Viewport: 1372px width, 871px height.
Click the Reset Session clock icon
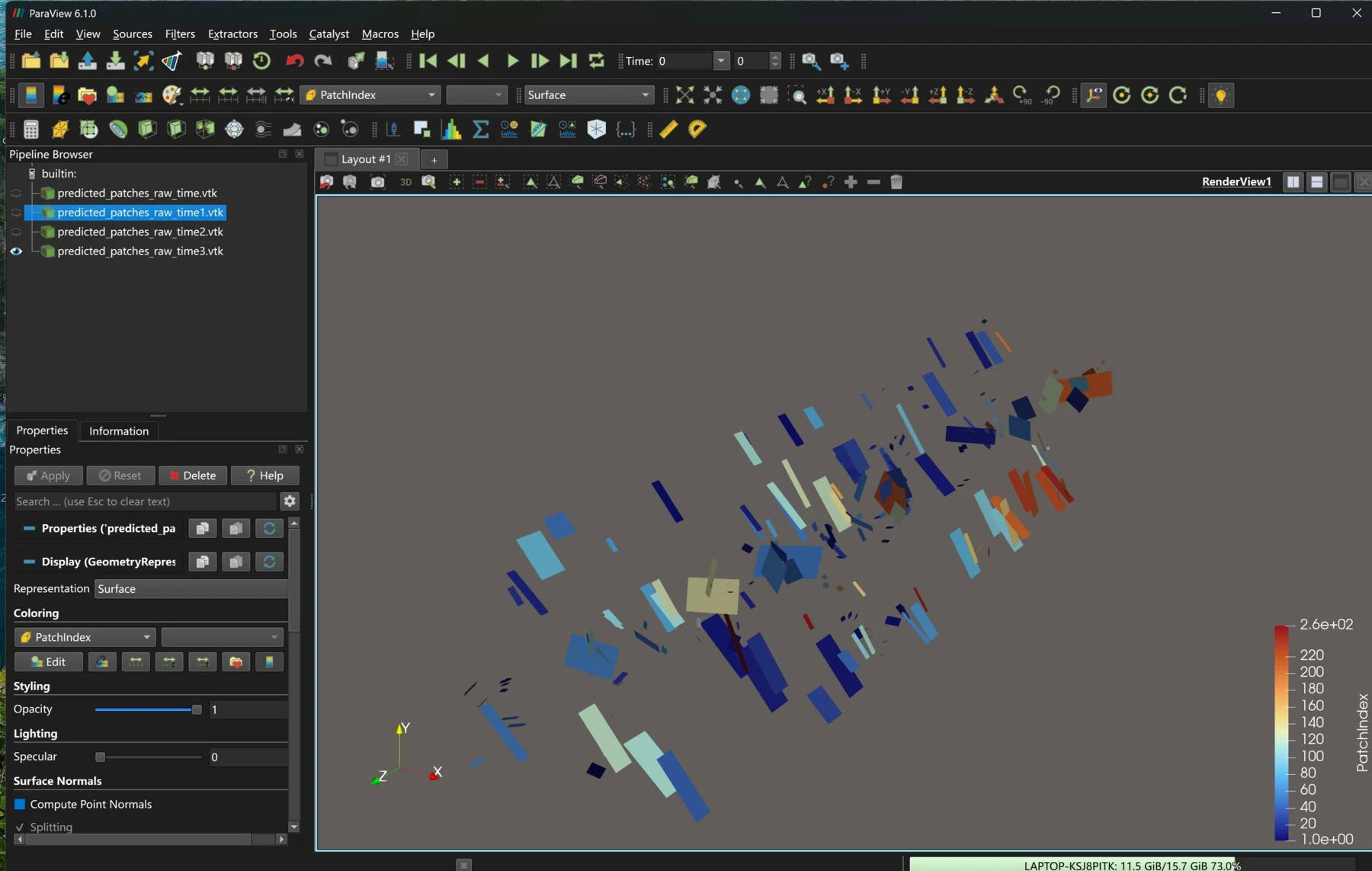tap(262, 61)
